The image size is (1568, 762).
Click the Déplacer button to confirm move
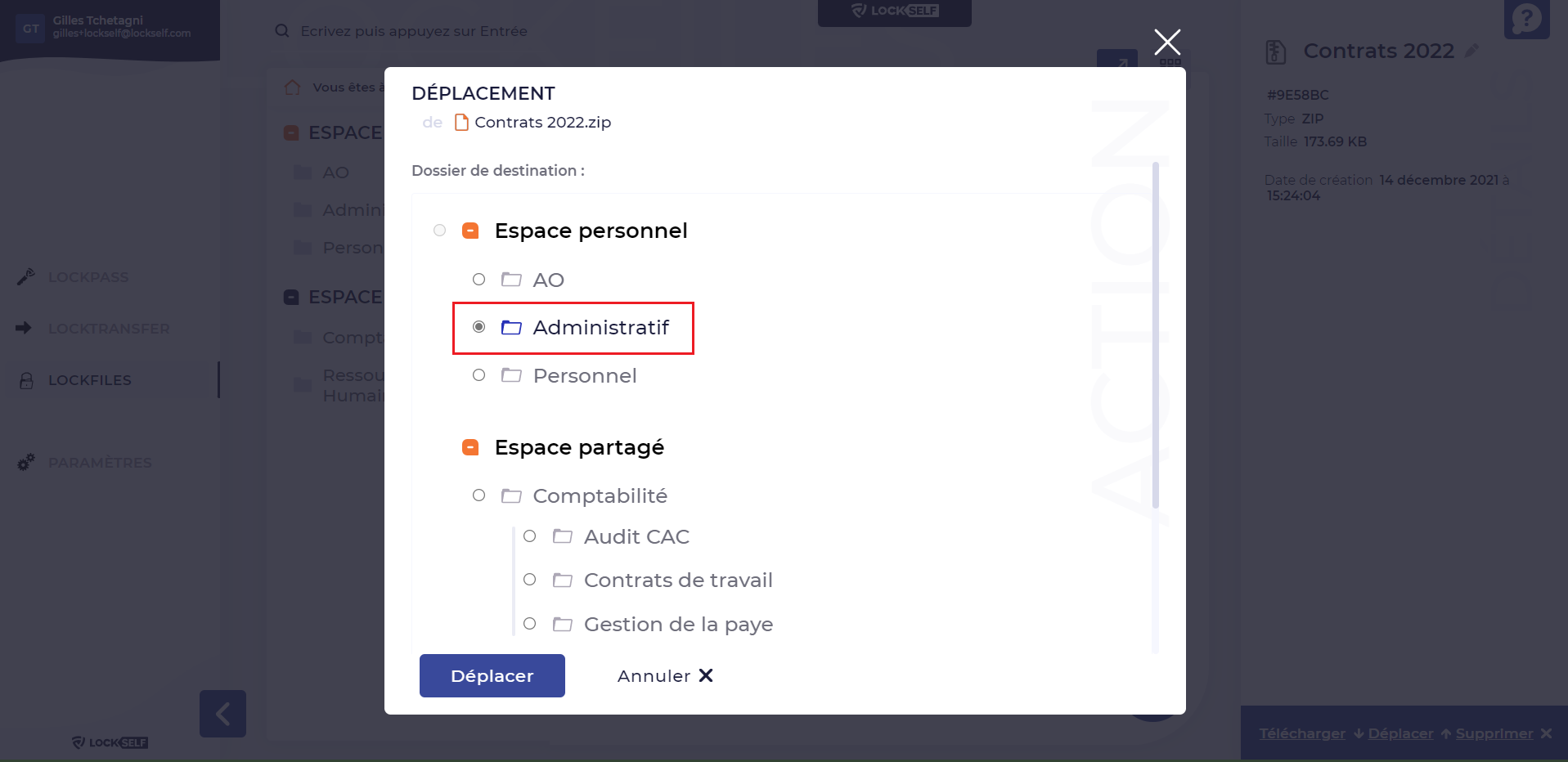pyautogui.click(x=492, y=676)
